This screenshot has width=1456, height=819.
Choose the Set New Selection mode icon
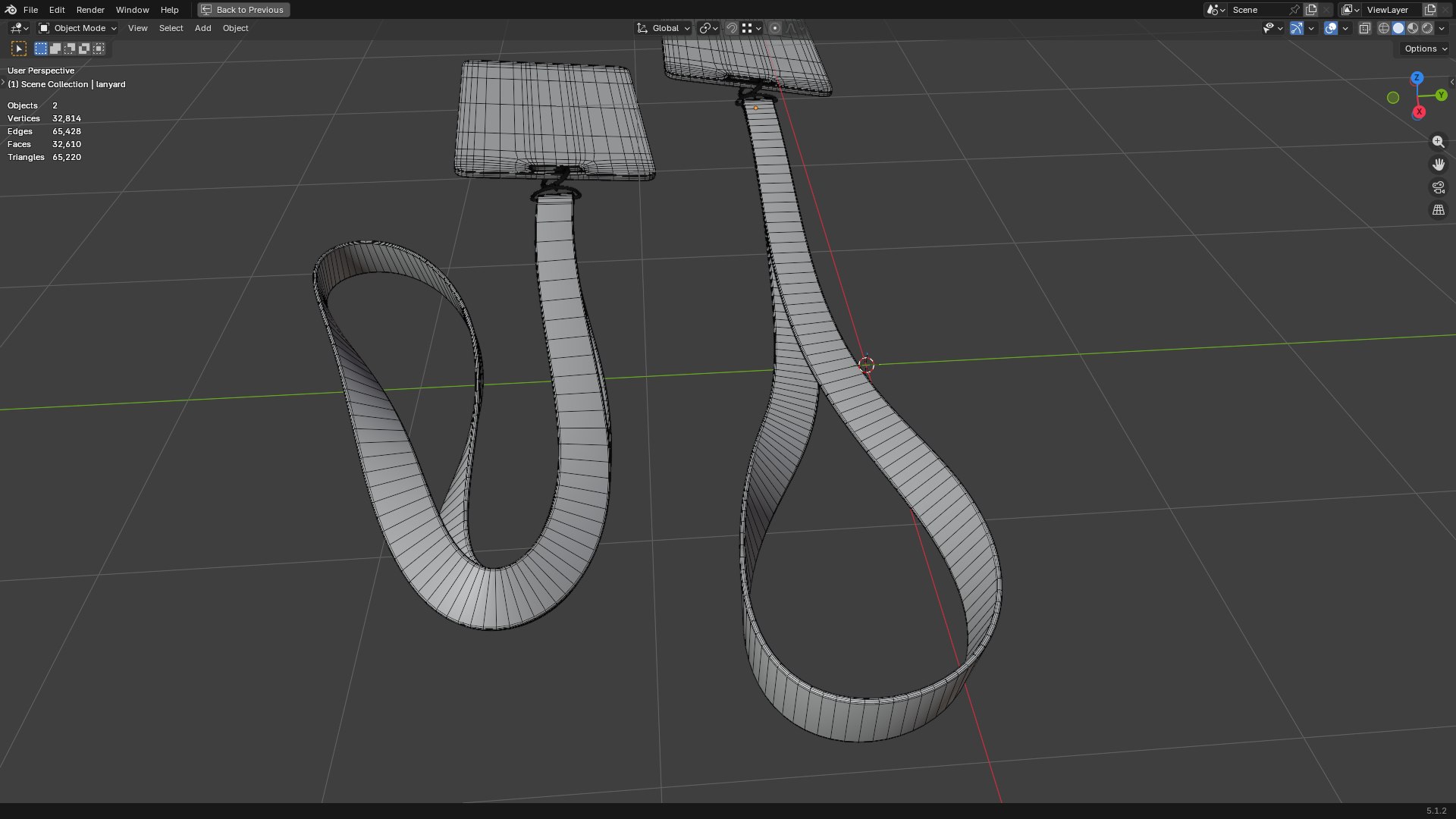tap(41, 49)
